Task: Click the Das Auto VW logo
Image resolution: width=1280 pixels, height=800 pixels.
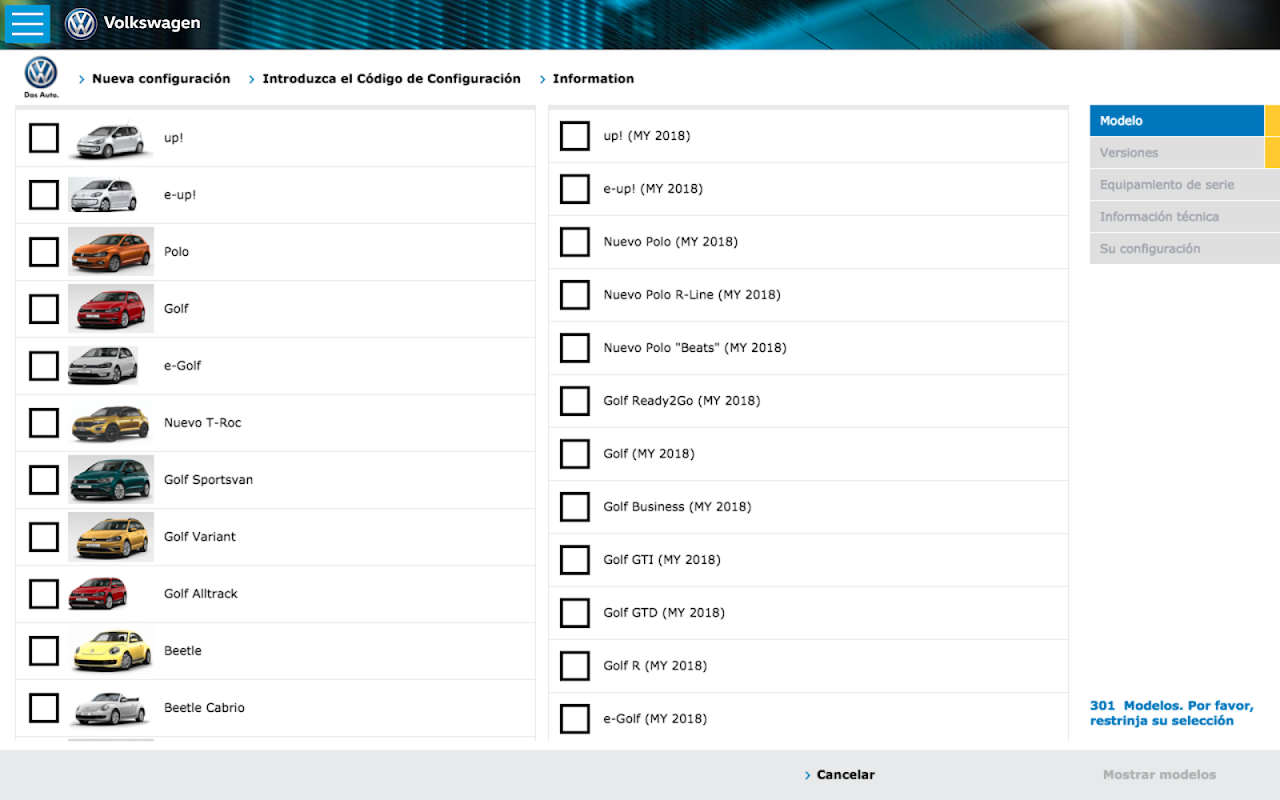Action: [x=41, y=78]
